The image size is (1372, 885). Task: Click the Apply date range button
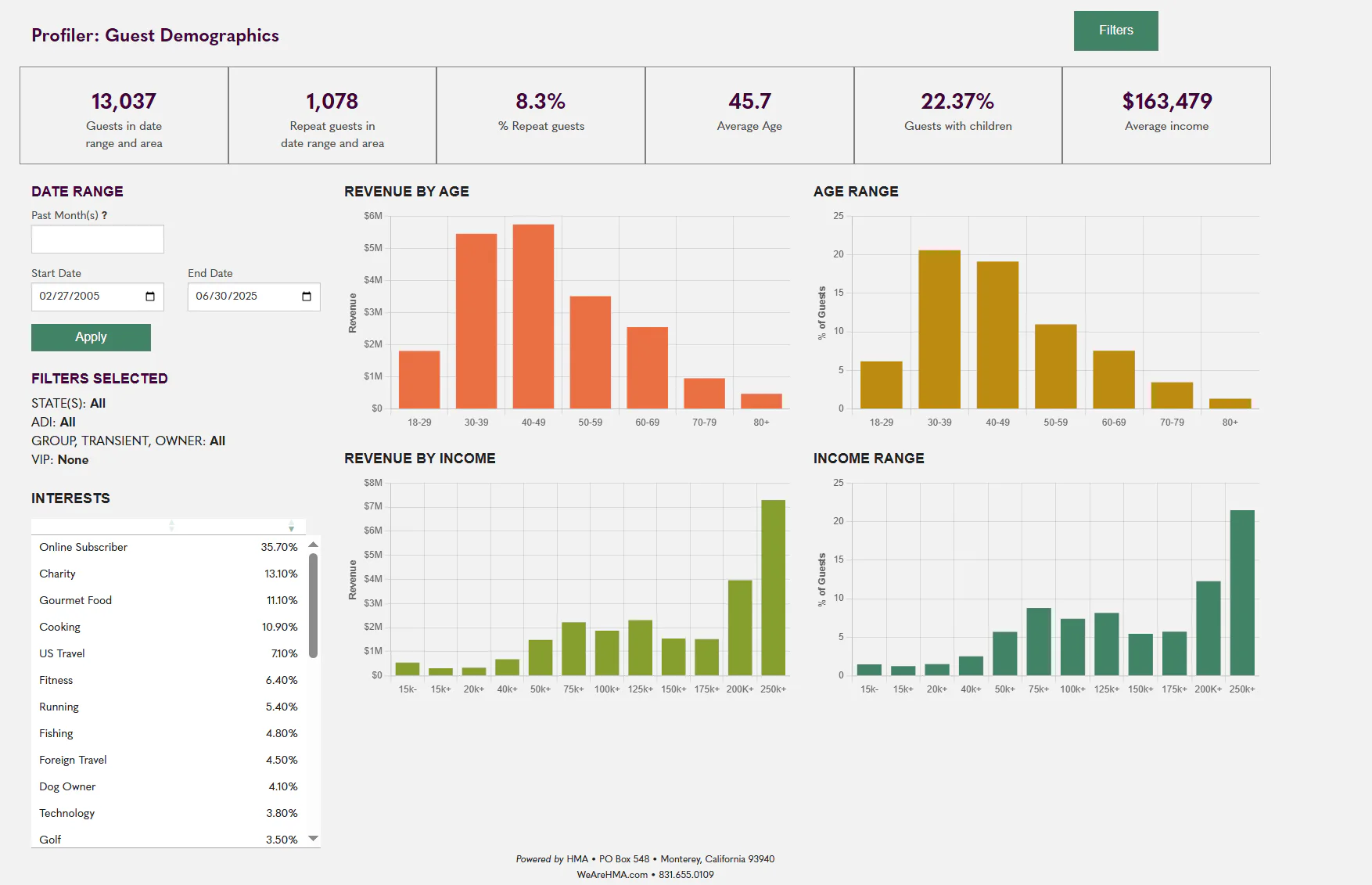[91, 337]
